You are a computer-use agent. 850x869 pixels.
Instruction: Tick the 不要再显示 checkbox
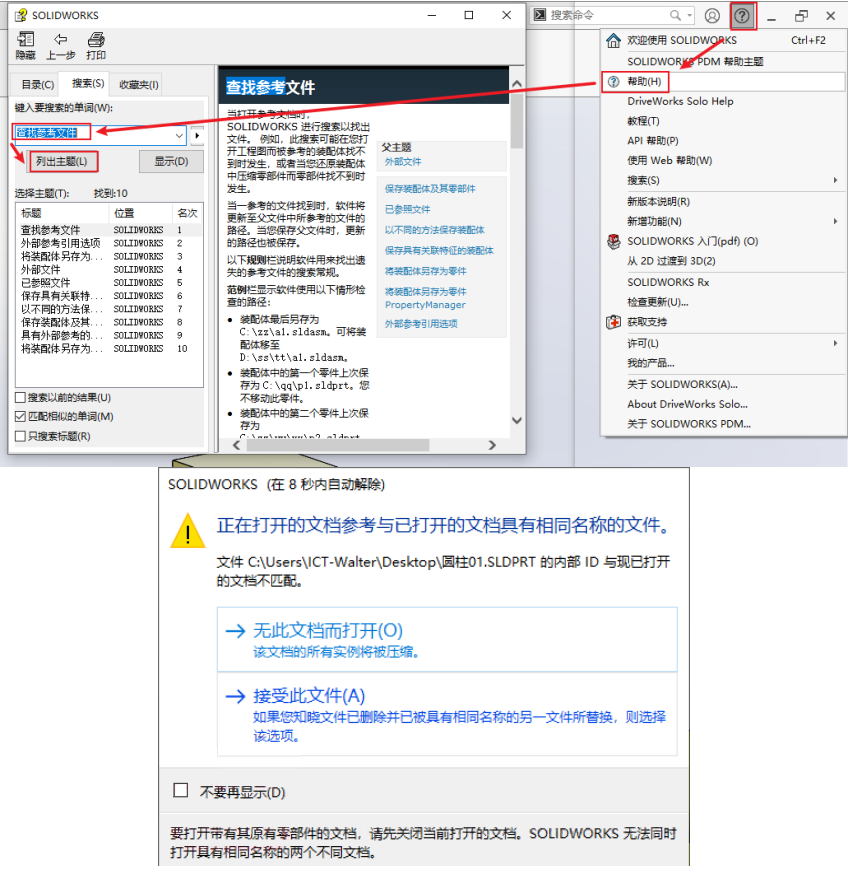click(181, 791)
